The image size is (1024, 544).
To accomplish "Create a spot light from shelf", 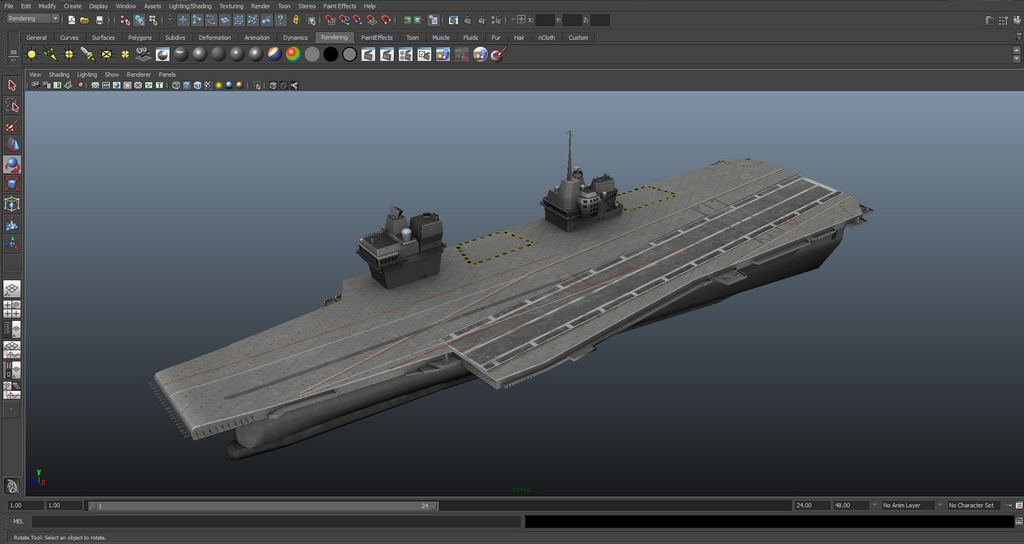I will tap(87, 54).
